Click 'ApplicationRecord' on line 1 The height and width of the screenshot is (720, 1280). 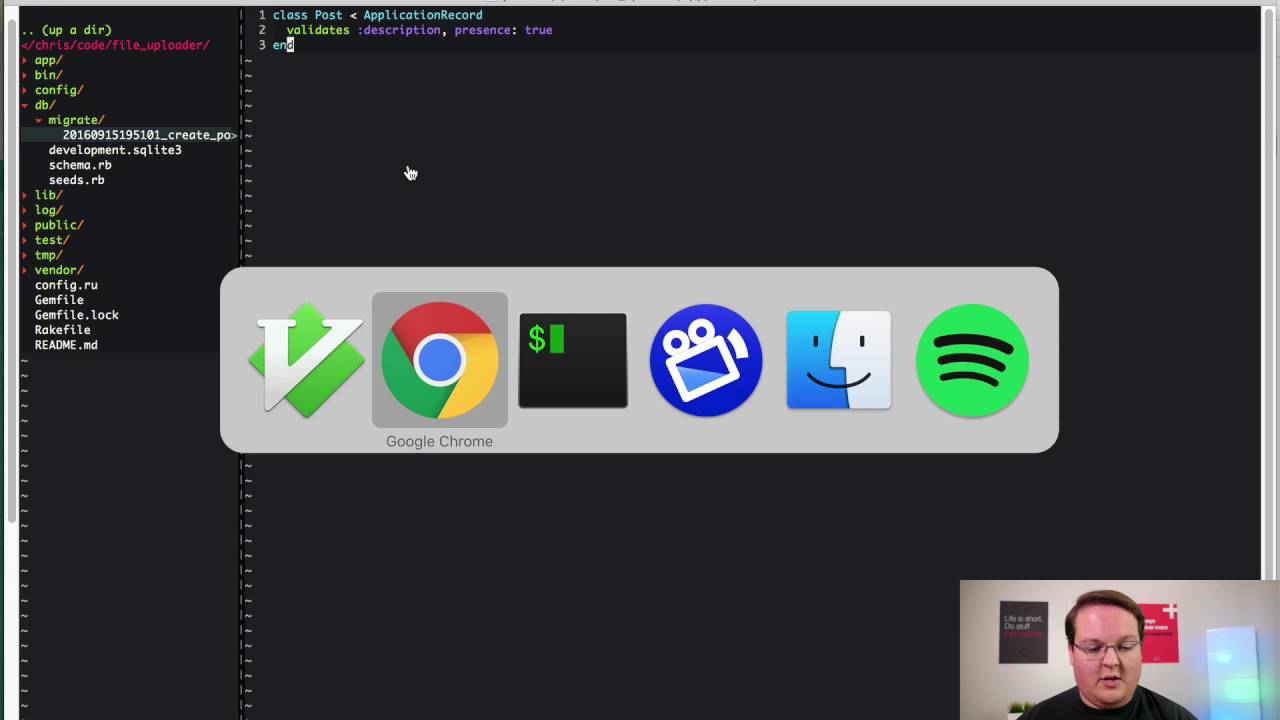[x=422, y=15]
